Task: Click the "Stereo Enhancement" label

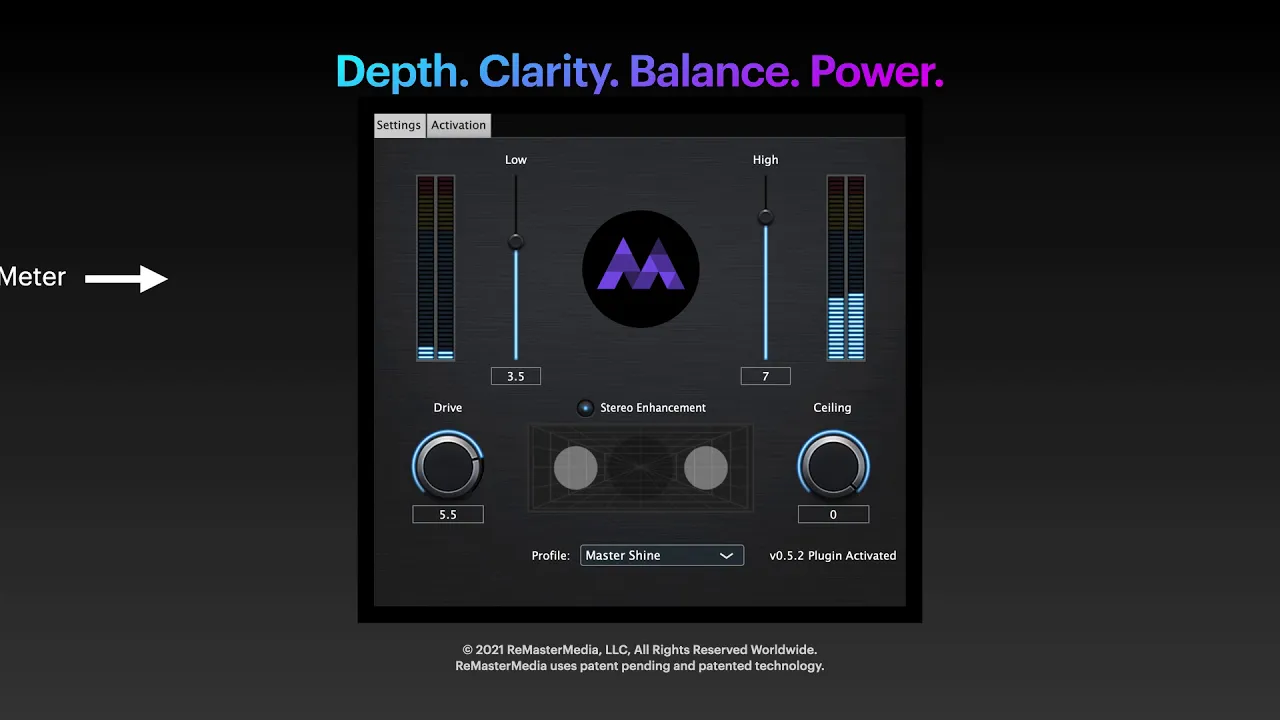Action: [x=653, y=408]
